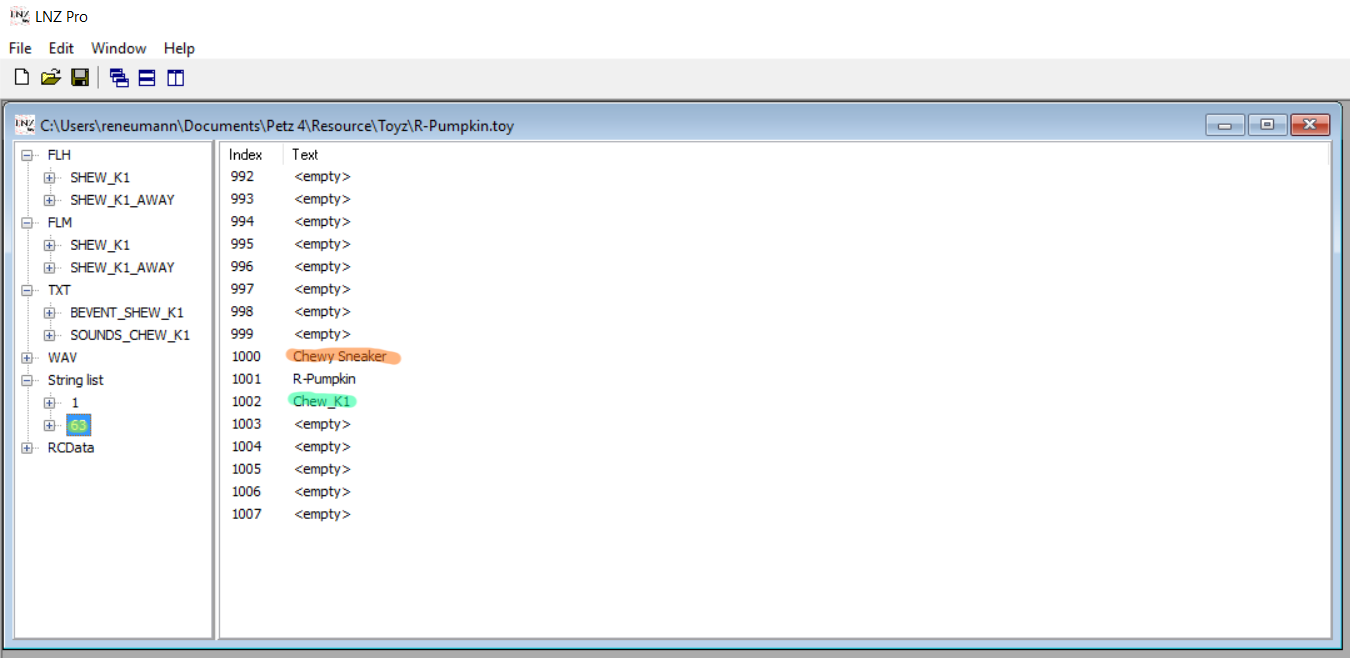Collapse the String list node
Screen dimensions: 1350x658
click(x=27, y=380)
